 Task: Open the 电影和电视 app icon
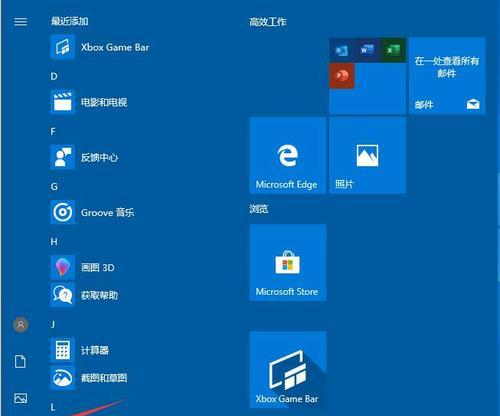63,102
